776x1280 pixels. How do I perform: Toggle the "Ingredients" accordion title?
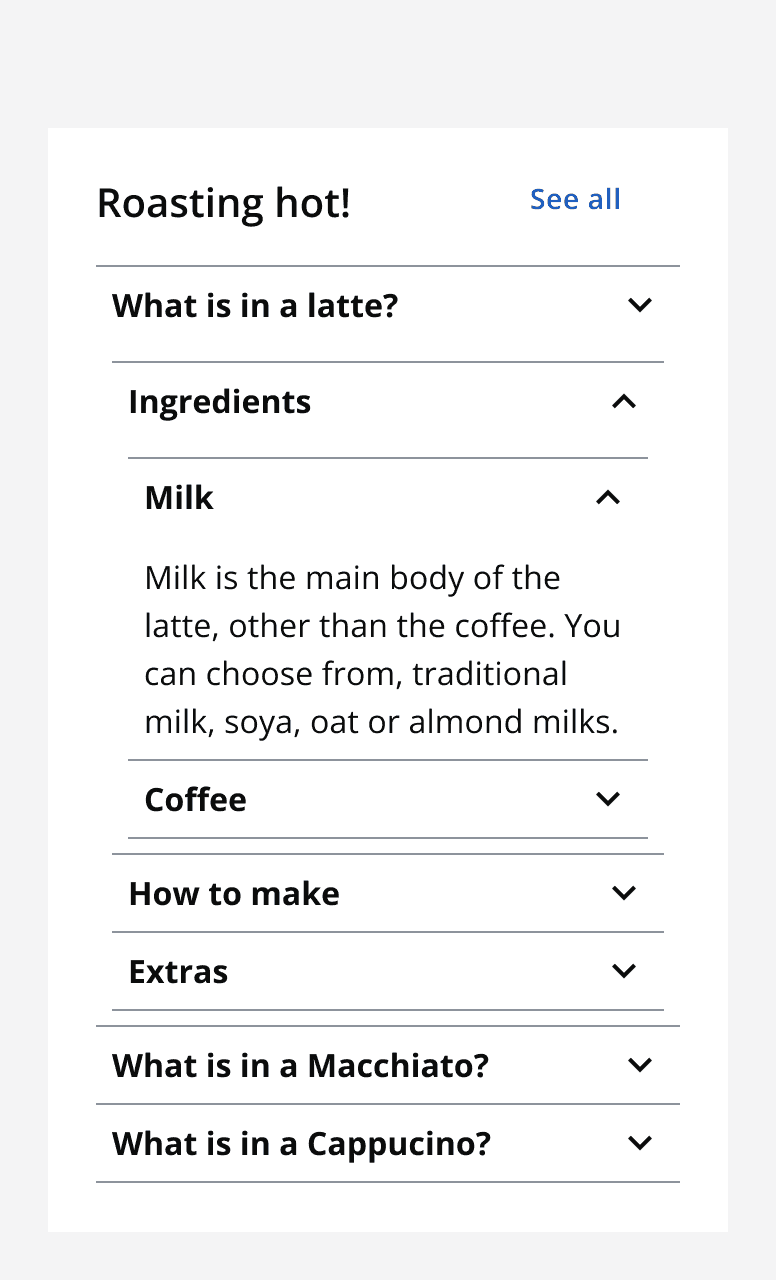(x=220, y=402)
